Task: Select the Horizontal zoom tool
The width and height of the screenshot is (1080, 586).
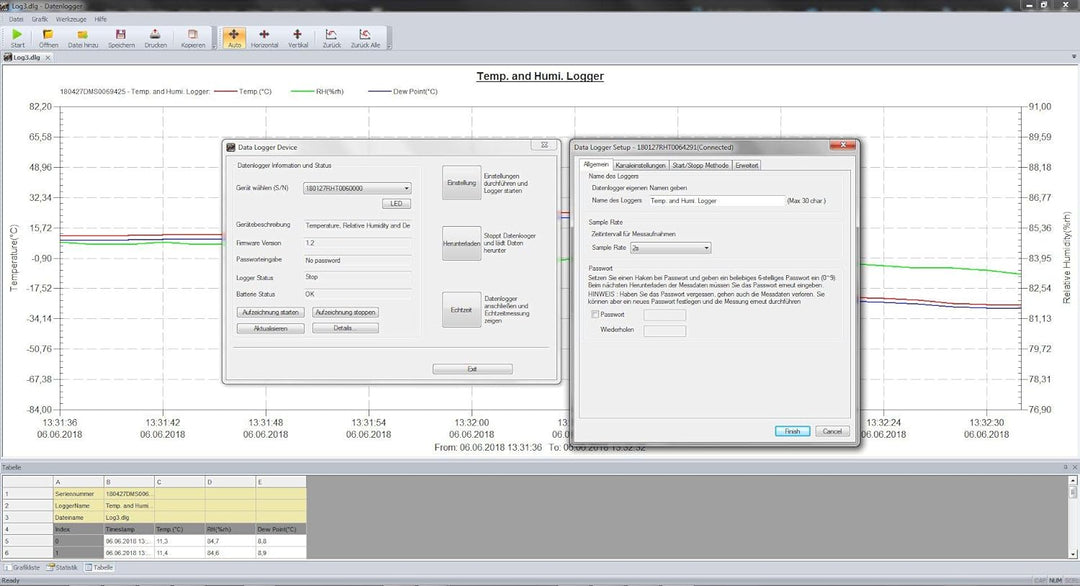Action: (265, 37)
